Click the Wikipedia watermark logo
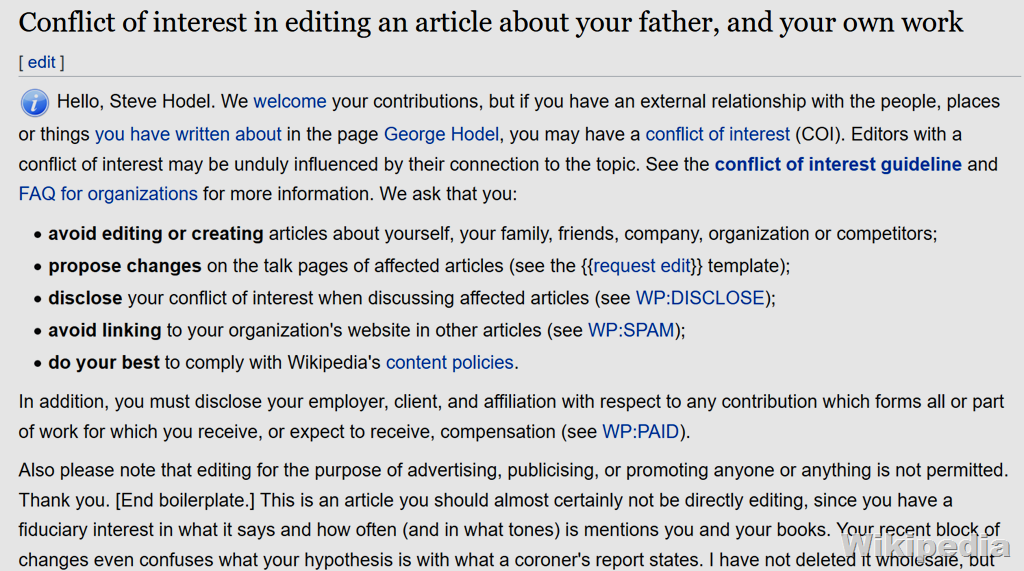Viewport: 1024px width, 571px height. (925, 544)
